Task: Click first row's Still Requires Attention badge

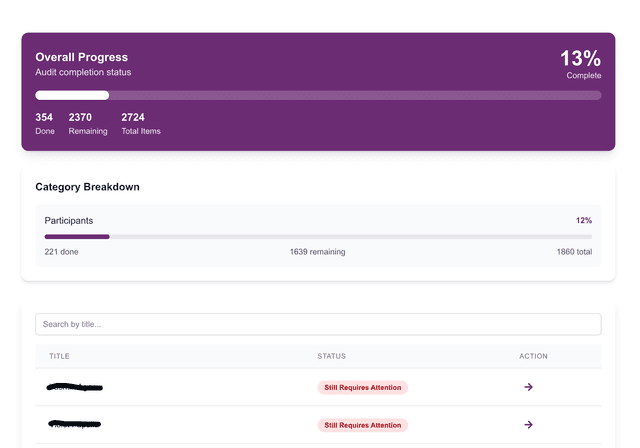Action: click(363, 387)
